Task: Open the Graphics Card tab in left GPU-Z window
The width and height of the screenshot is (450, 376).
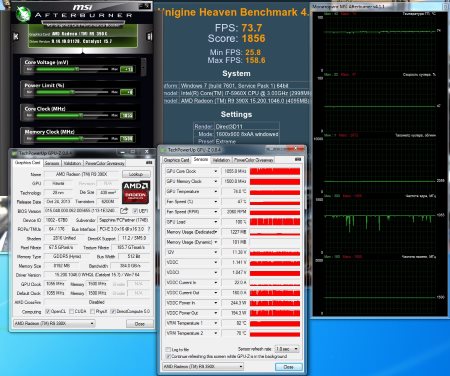Action: (x=27, y=163)
